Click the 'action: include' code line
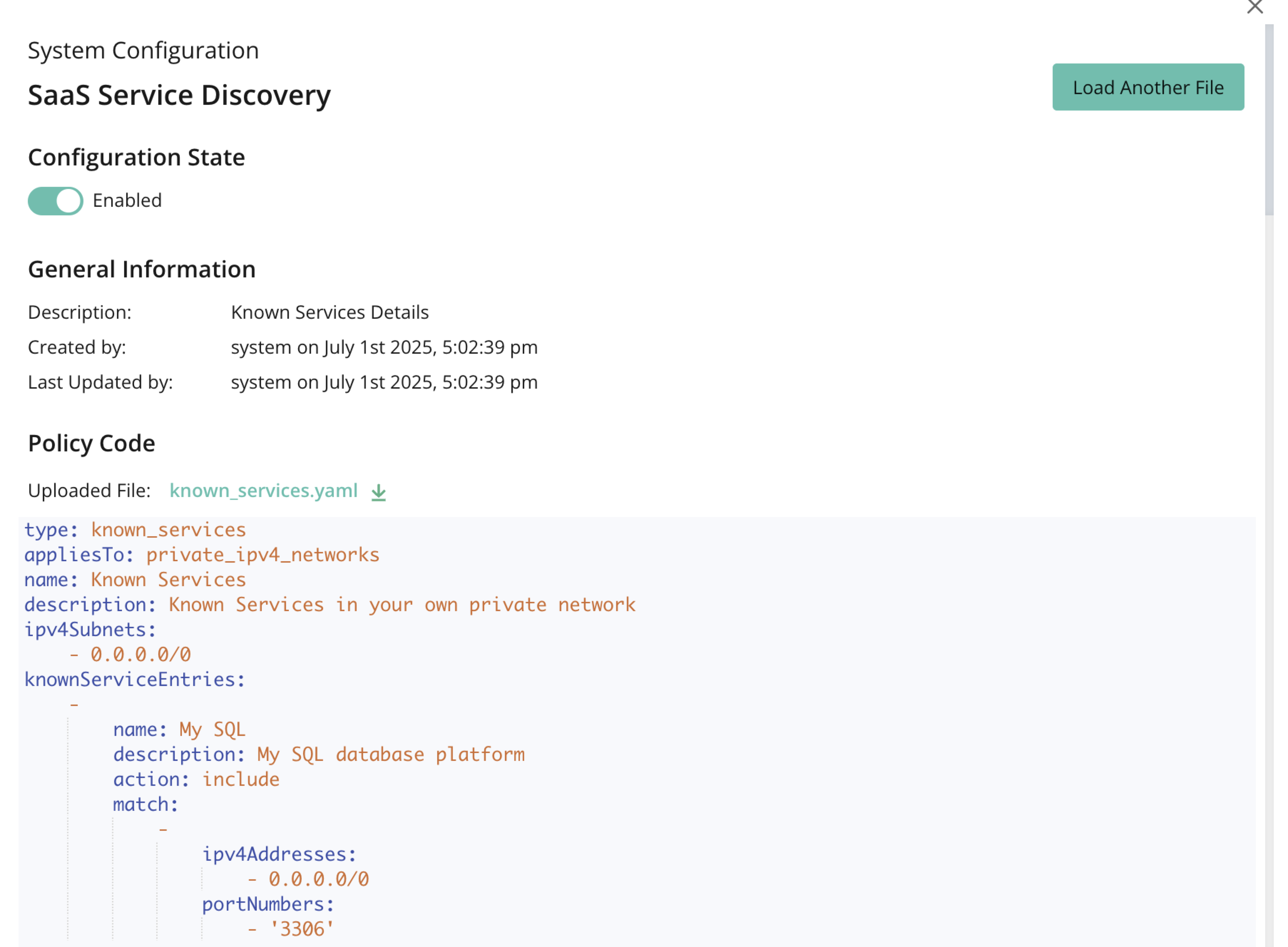The width and height of the screenshot is (1288, 947). pyautogui.click(x=196, y=780)
